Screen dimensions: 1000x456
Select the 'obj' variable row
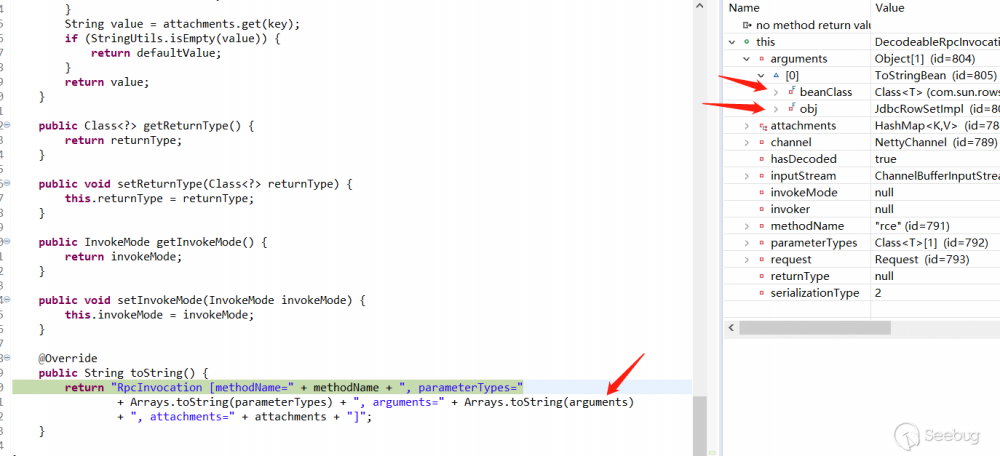click(862, 109)
